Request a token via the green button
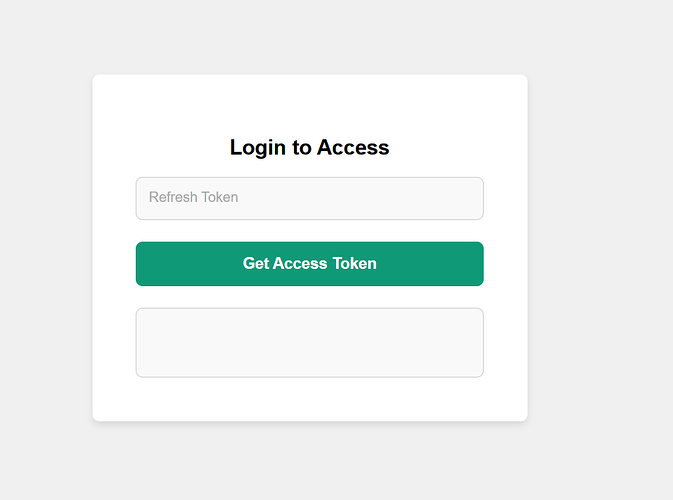The height and width of the screenshot is (500, 673). click(x=309, y=264)
